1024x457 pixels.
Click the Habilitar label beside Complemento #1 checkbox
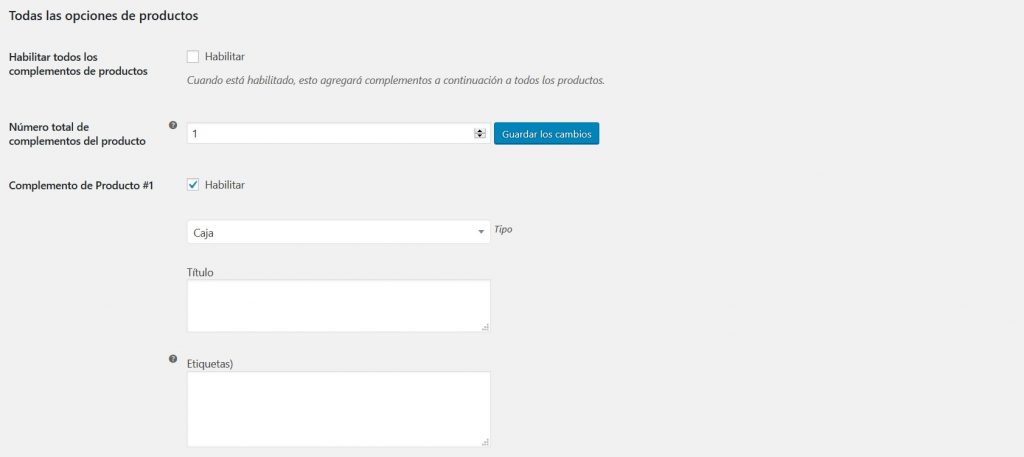225,184
